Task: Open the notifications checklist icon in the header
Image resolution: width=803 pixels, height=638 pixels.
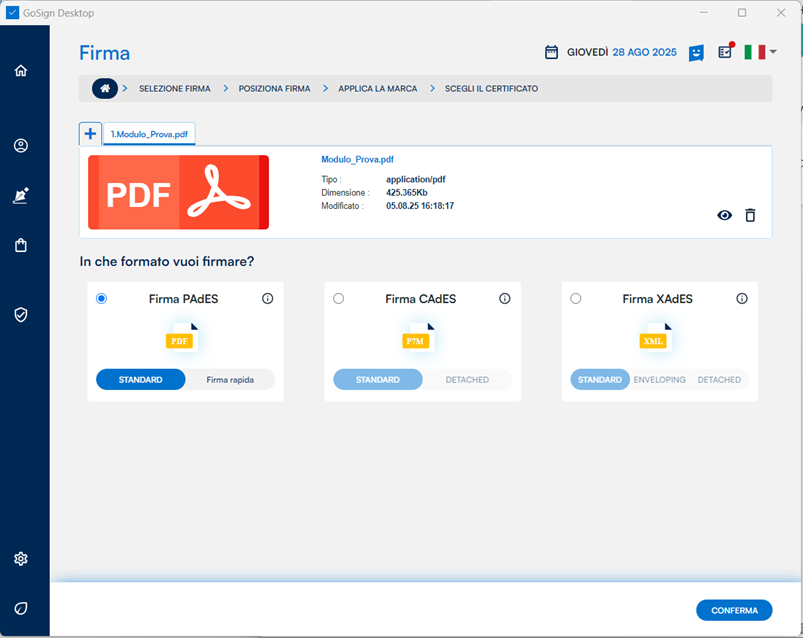Action: click(725, 52)
